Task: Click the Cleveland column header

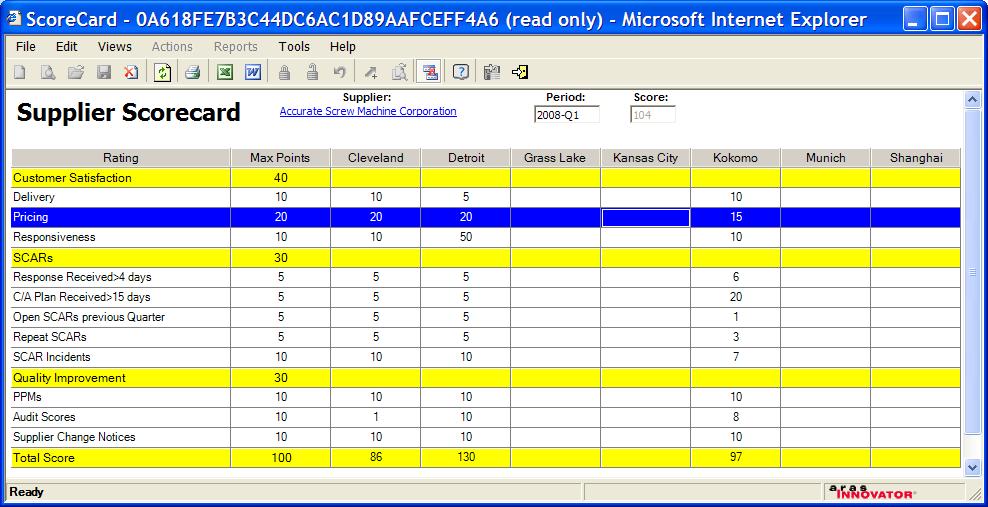Action: (x=376, y=158)
